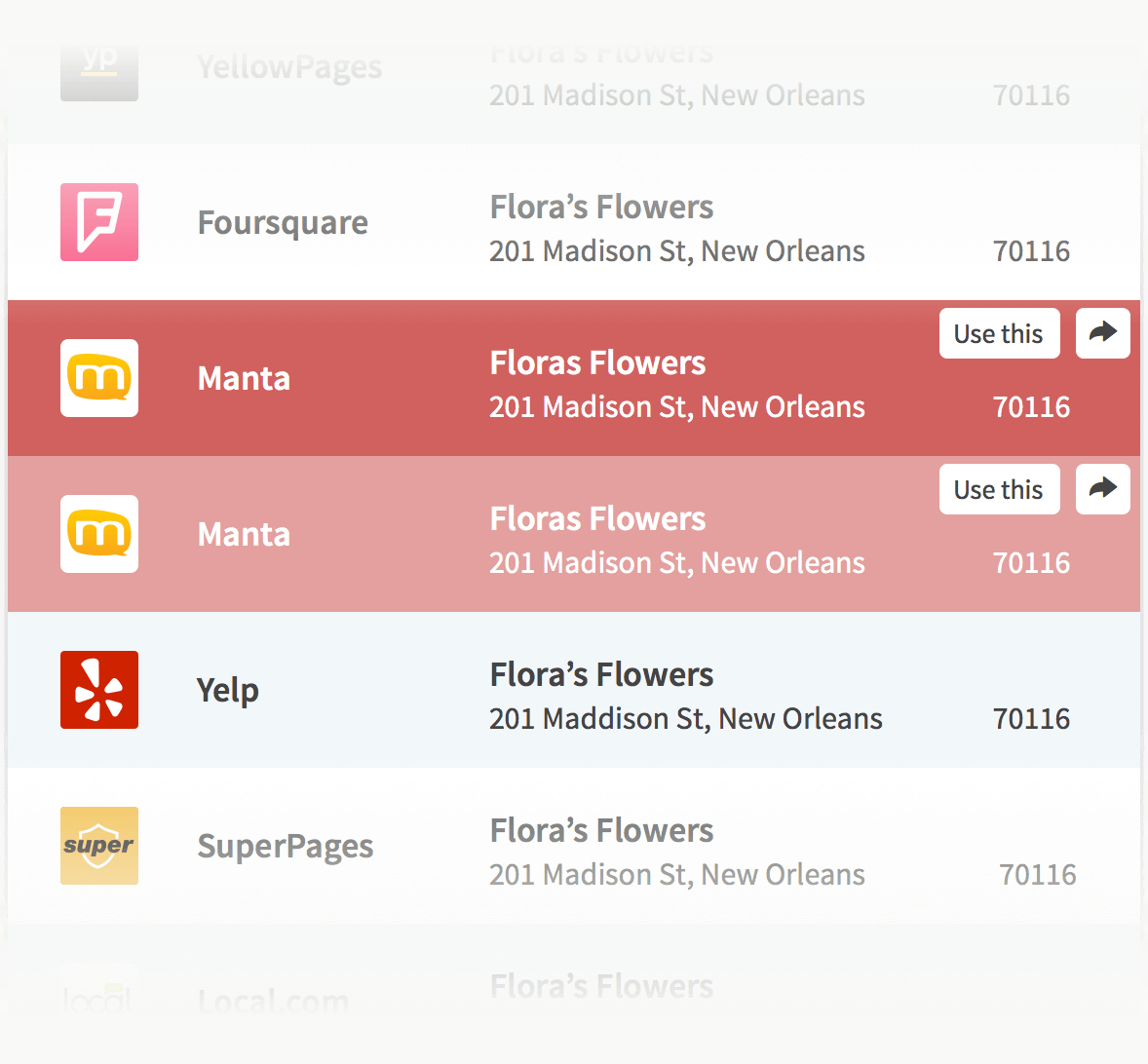The height and width of the screenshot is (1064, 1148).
Task: Select the SuperPages listing name
Action: click(286, 847)
